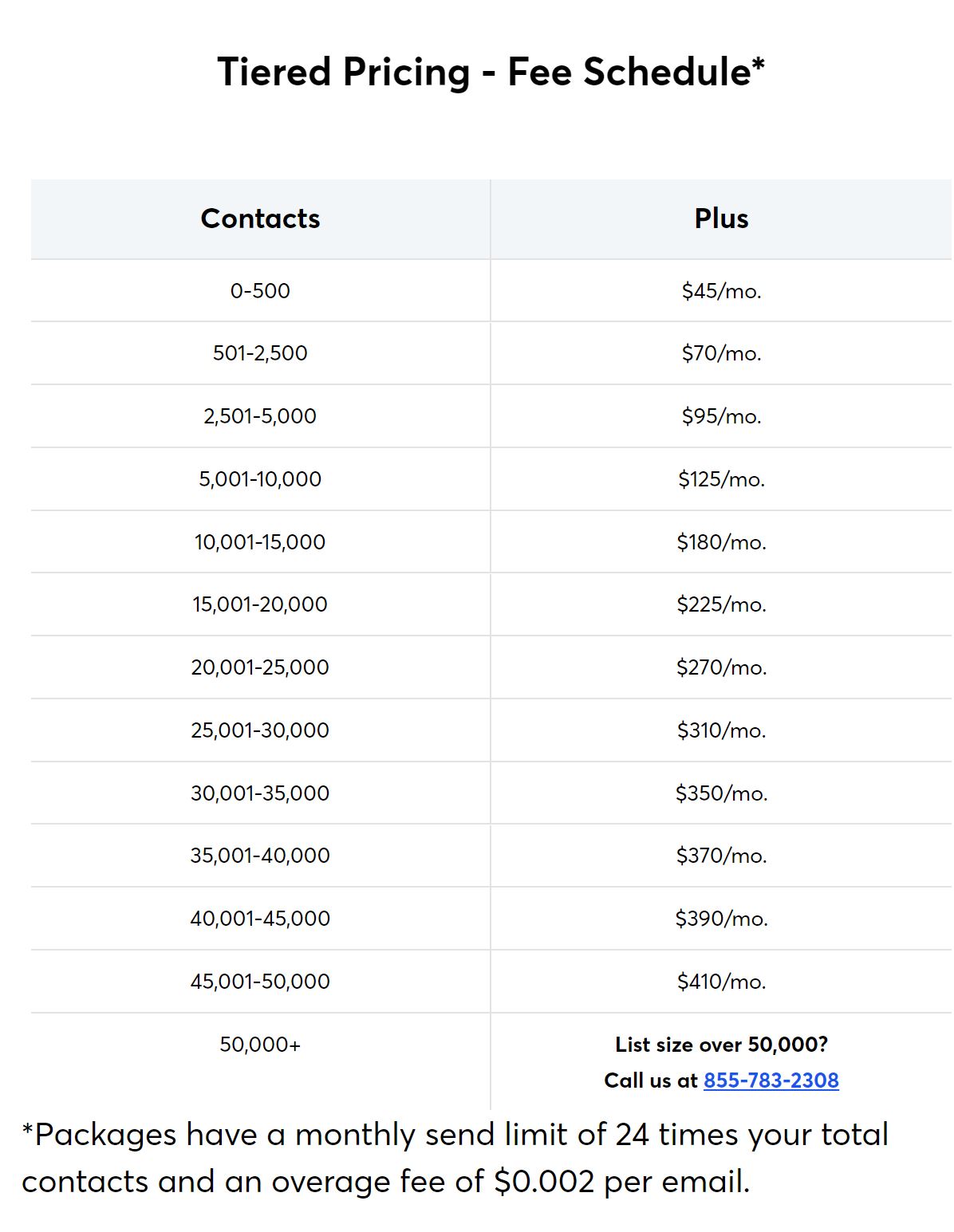954x1232 pixels.
Task: Click the 855-783-2308 phone link
Action: pyautogui.click(x=771, y=1080)
